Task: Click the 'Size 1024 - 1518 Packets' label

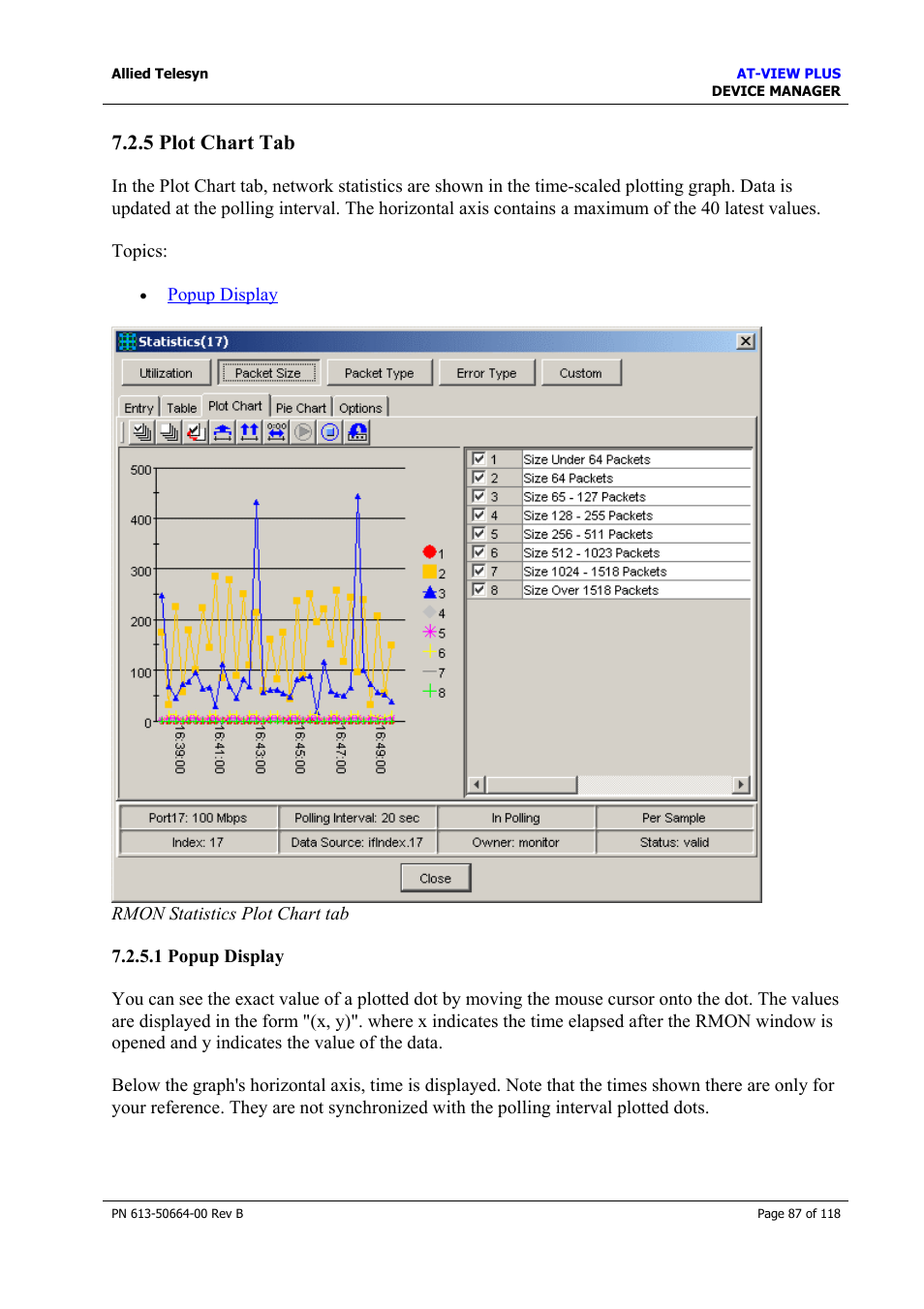Action: (595, 572)
